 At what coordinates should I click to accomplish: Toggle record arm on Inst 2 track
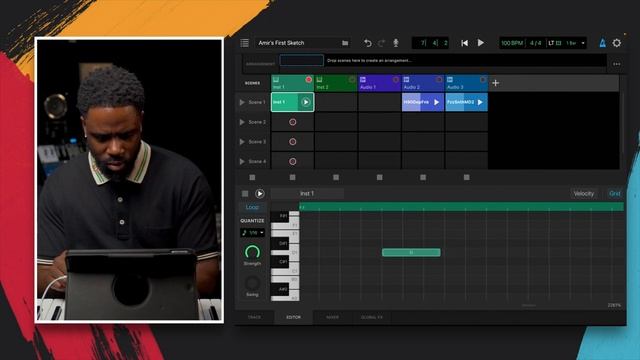pyautogui.click(x=352, y=80)
